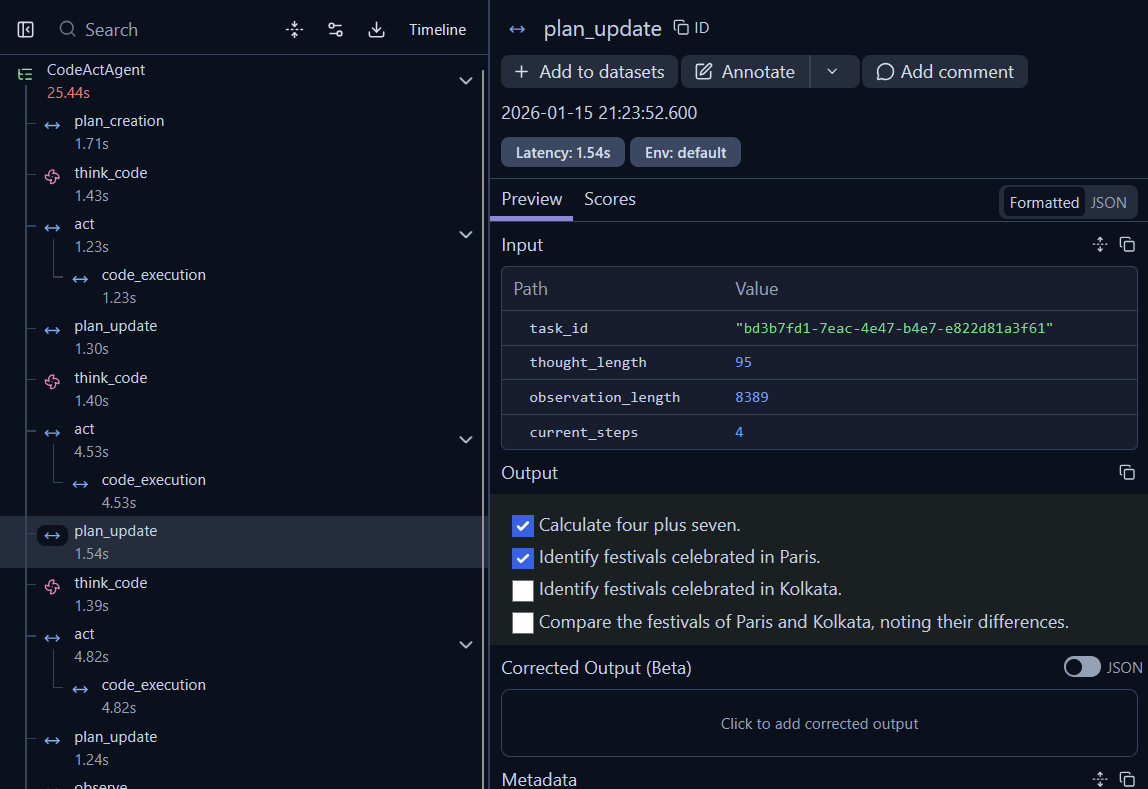This screenshot has height=789, width=1148.
Task: Switch to Timeline view
Action: (437, 29)
